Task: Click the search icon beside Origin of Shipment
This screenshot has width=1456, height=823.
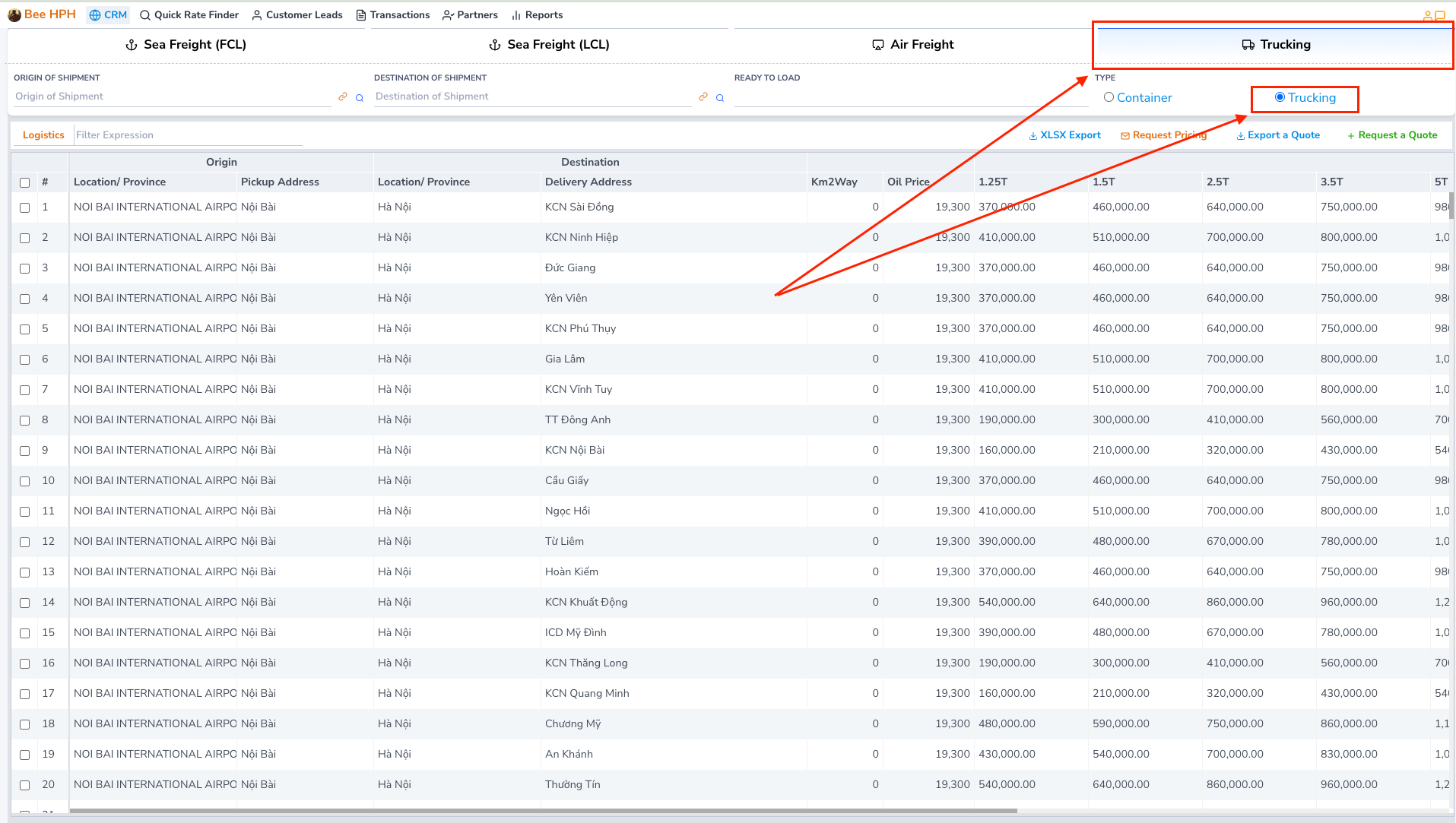Action: pos(360,98)
